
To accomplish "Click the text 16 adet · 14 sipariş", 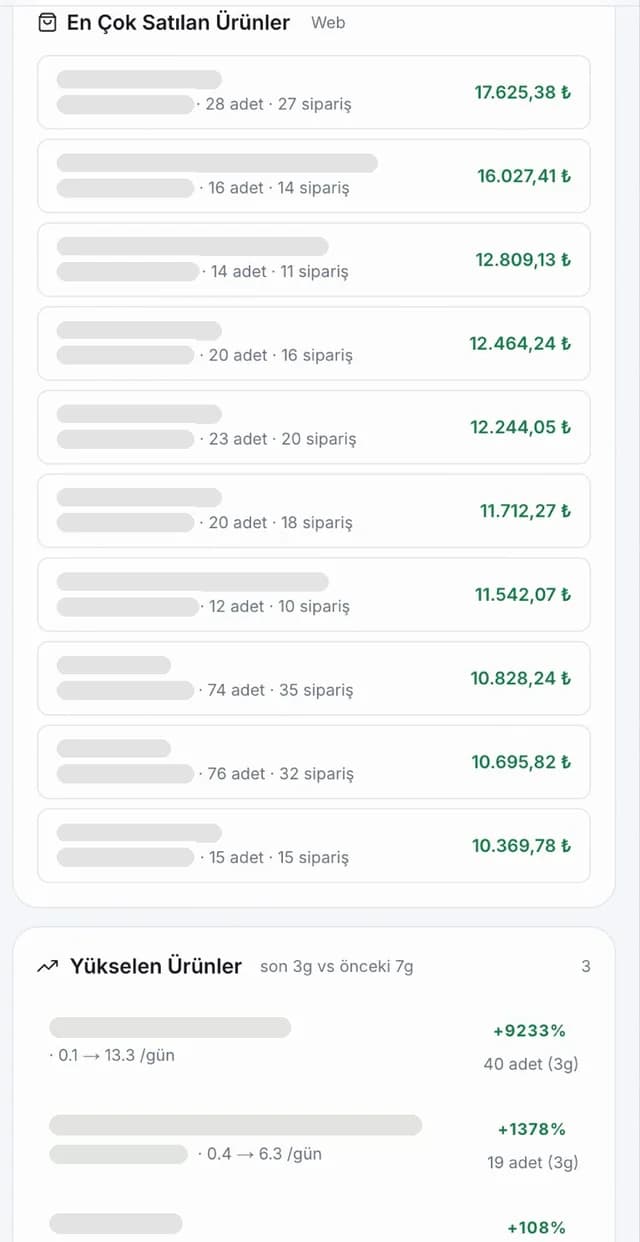I will click(279, 188).
